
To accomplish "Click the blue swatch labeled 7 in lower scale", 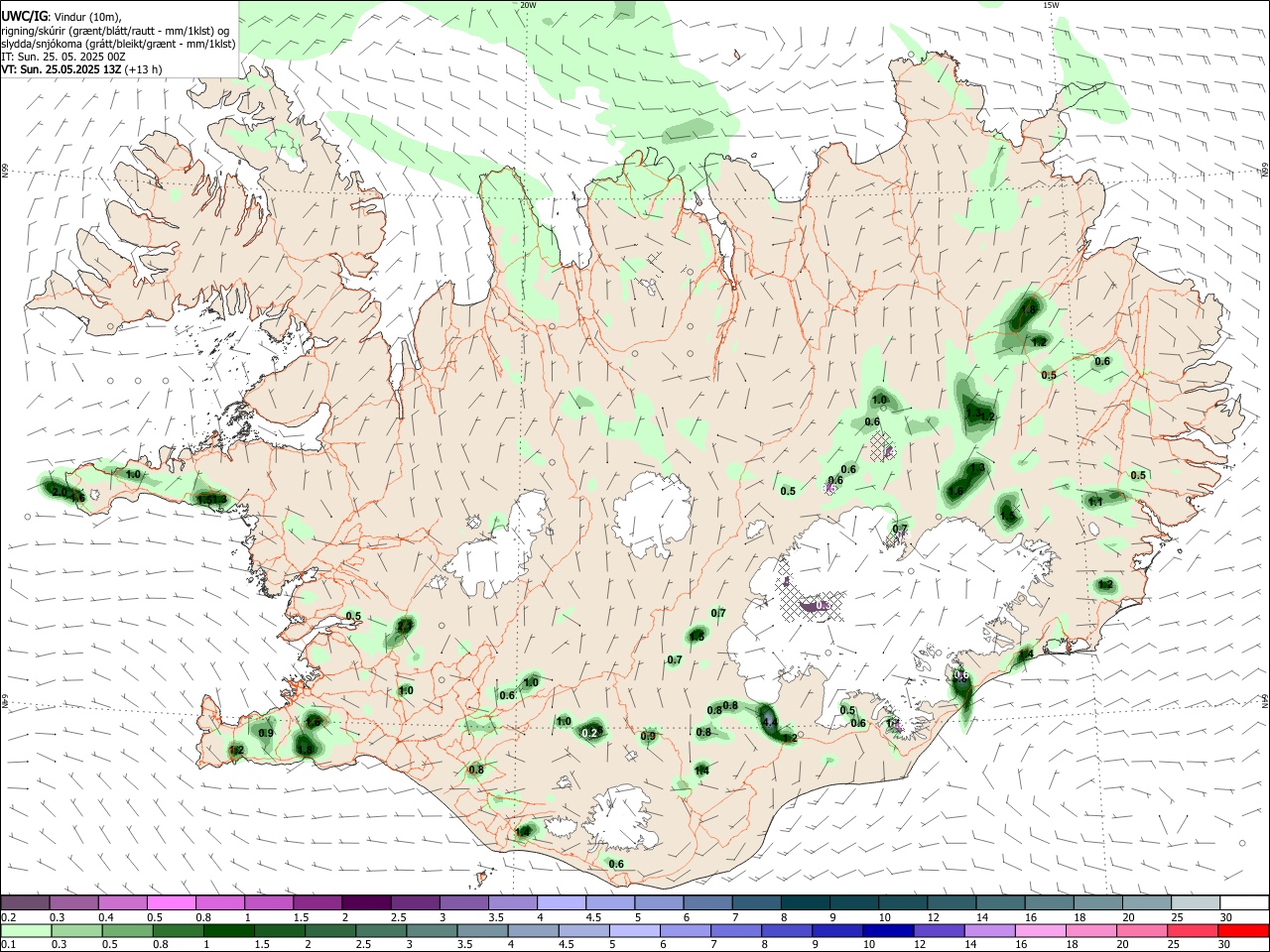I will click(x=736, y=930).
